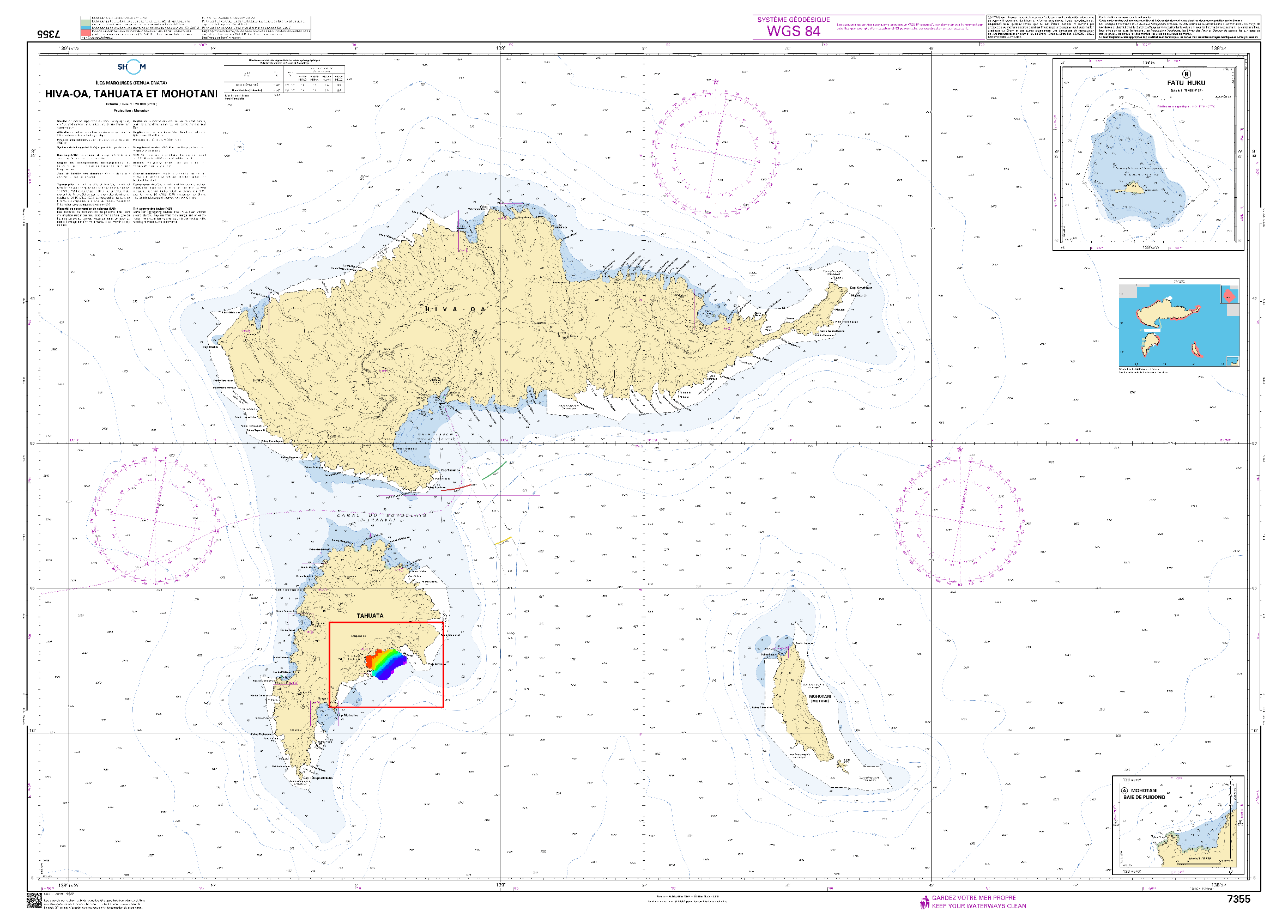Click the compass rose north of Hiva-Oa
The height and width of the screenshot is (924, 1288).
pos(715,153)
